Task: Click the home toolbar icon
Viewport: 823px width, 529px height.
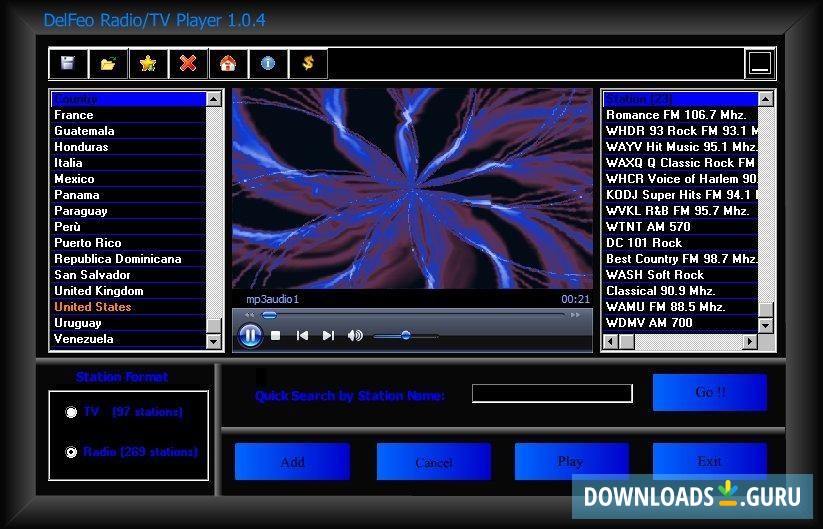Action: point(228,64)
